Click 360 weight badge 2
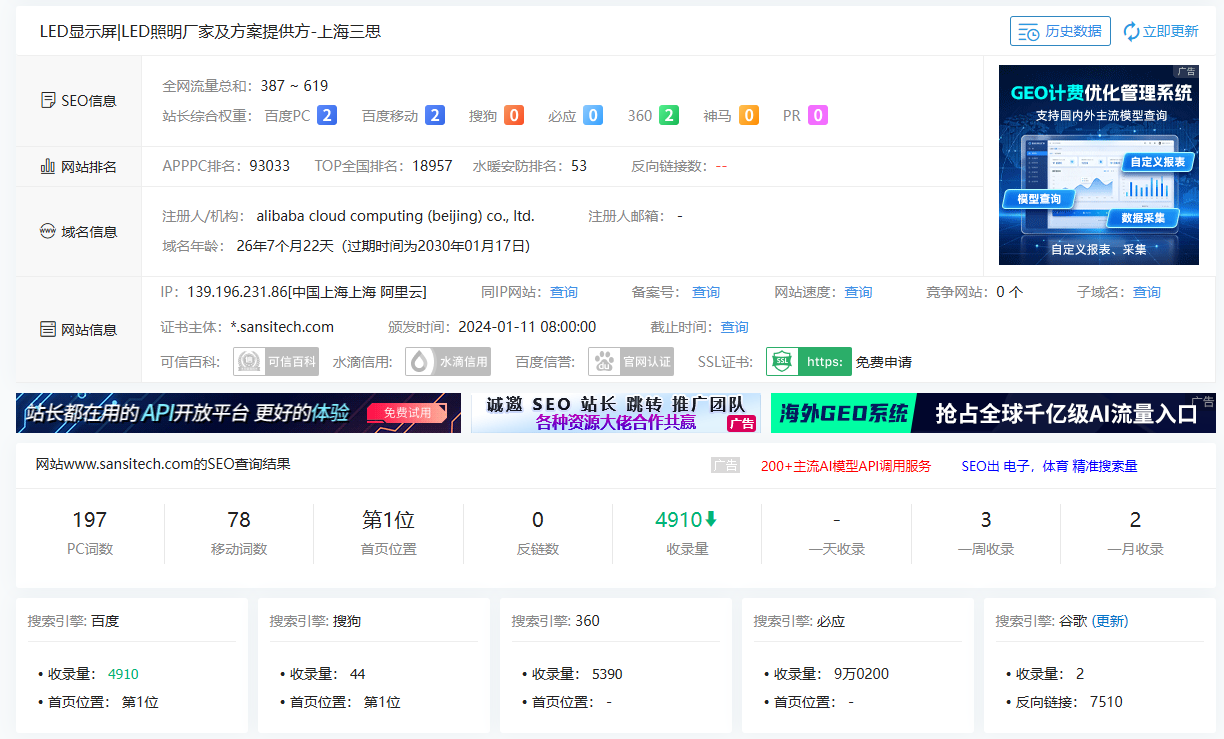This screenshot has width=1224, height=739. 669,115
